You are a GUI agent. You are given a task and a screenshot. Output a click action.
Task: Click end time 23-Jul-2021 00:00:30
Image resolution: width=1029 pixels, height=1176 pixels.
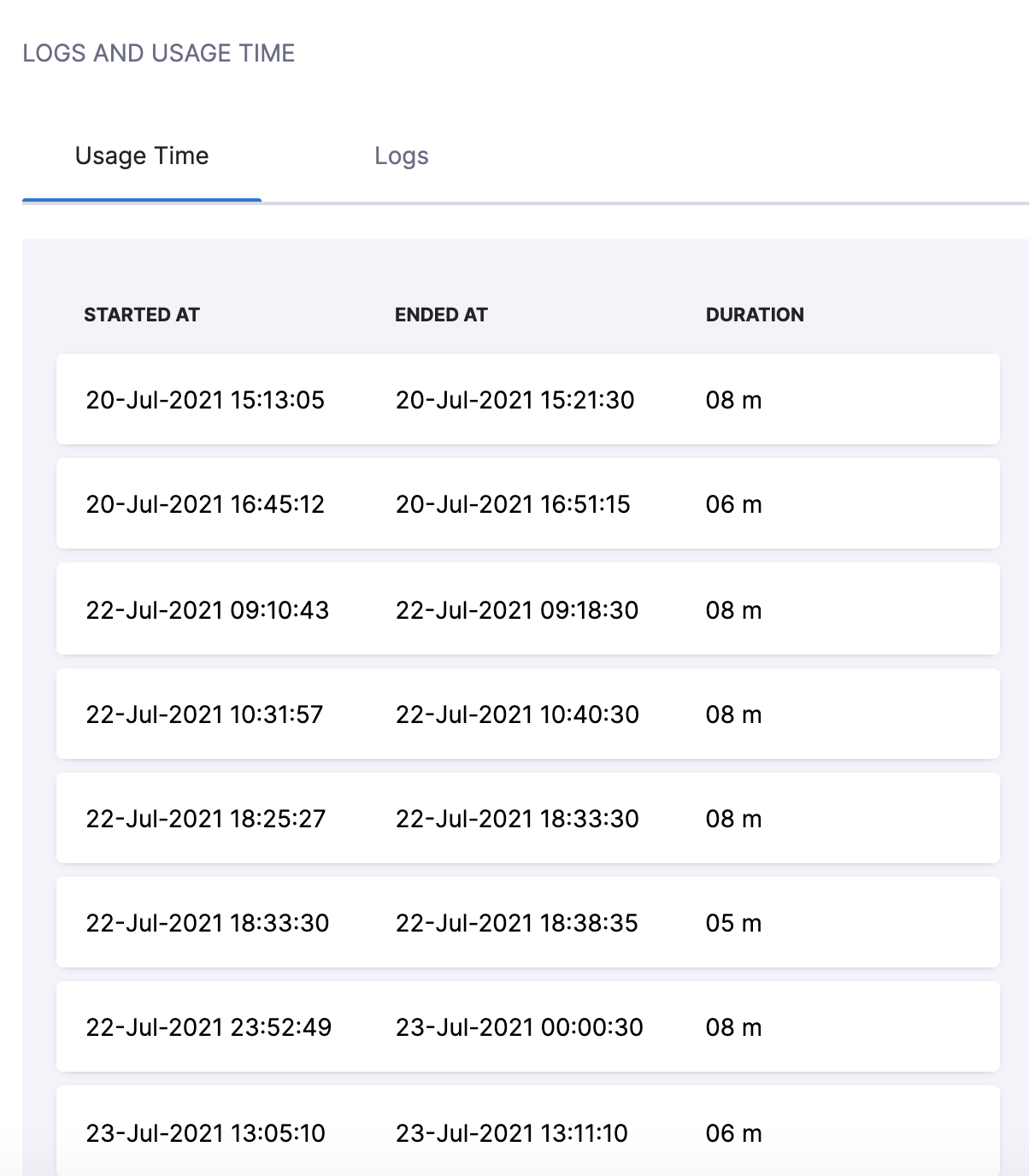[x=519, y=1027]
